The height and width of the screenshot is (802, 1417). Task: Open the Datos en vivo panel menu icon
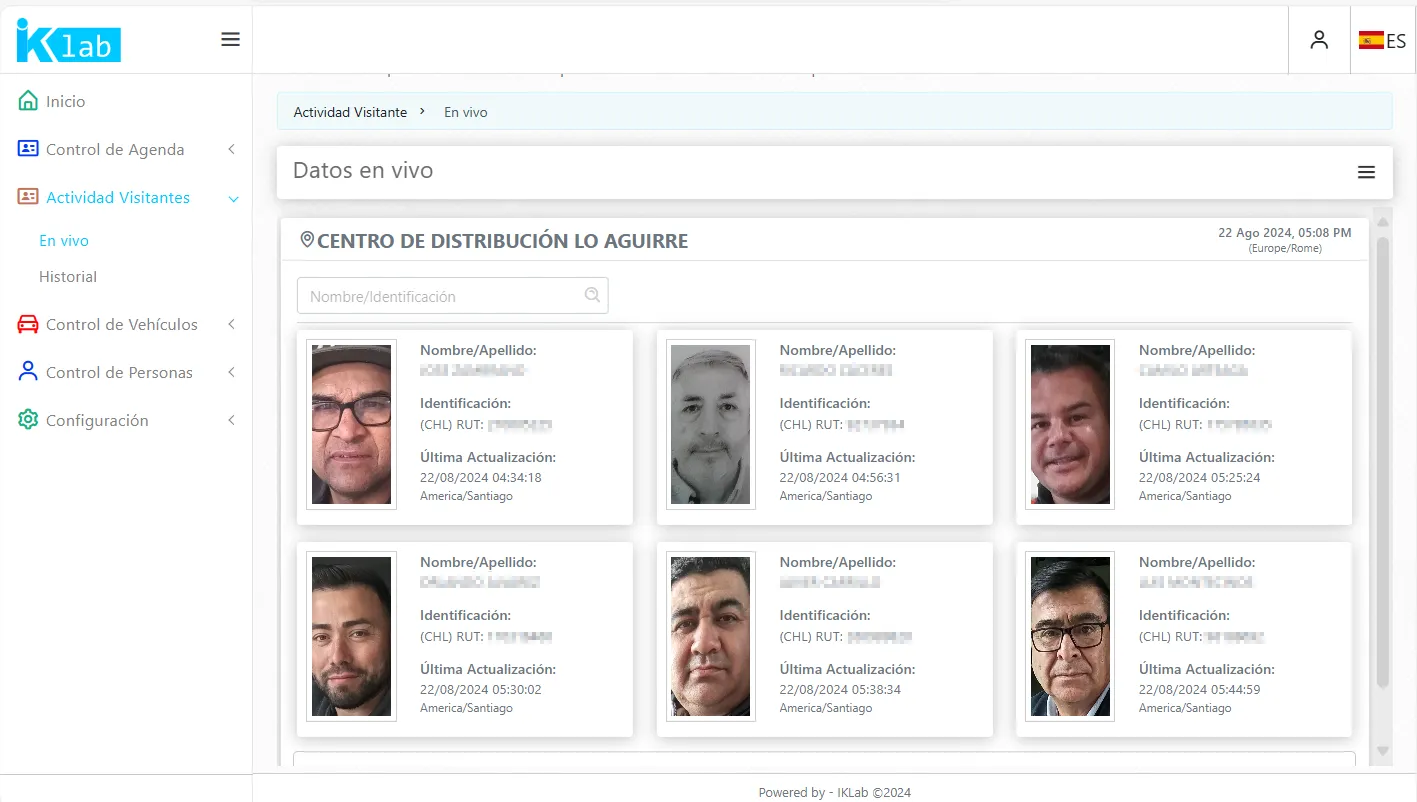(1366, 172)
